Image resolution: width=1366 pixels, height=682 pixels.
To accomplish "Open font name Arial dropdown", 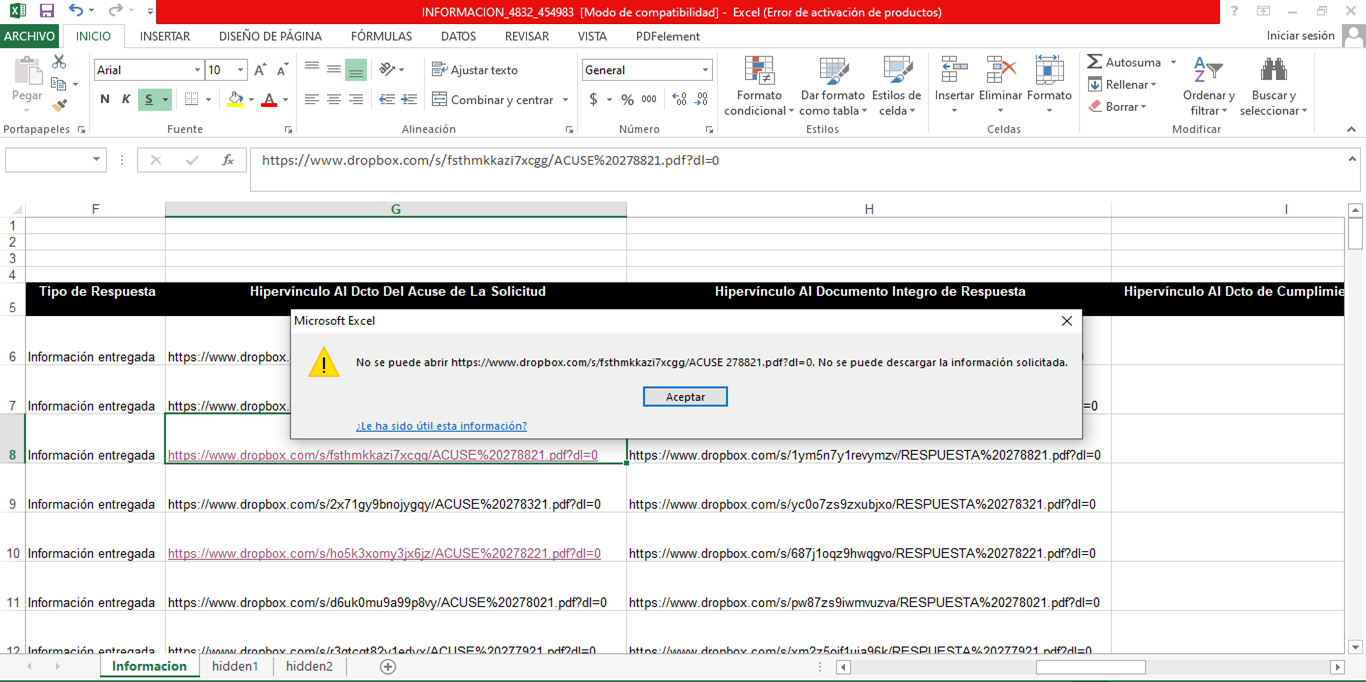I will [197, 70].
